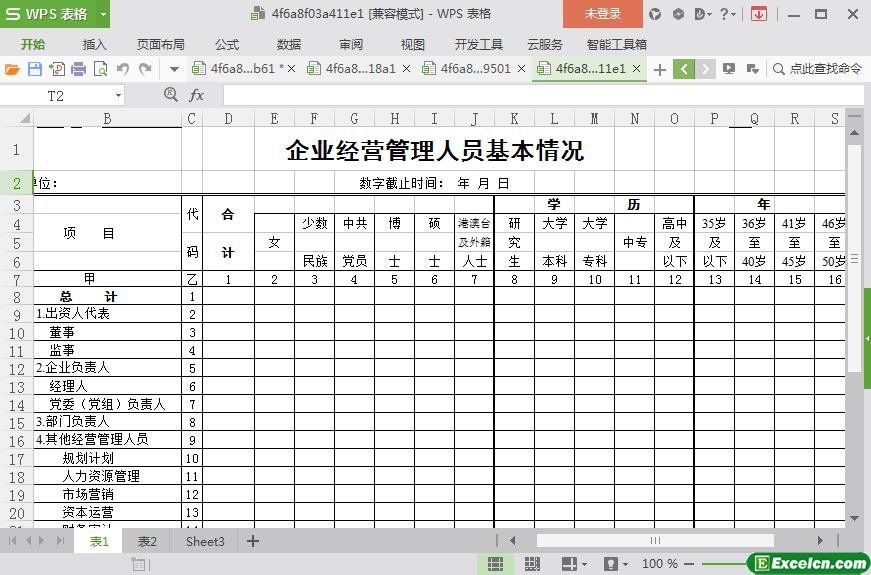The height and width of the screenshot is (575, 871).
Task: Open the reading mode dropdown in status bar
Action: click(574, 563)
